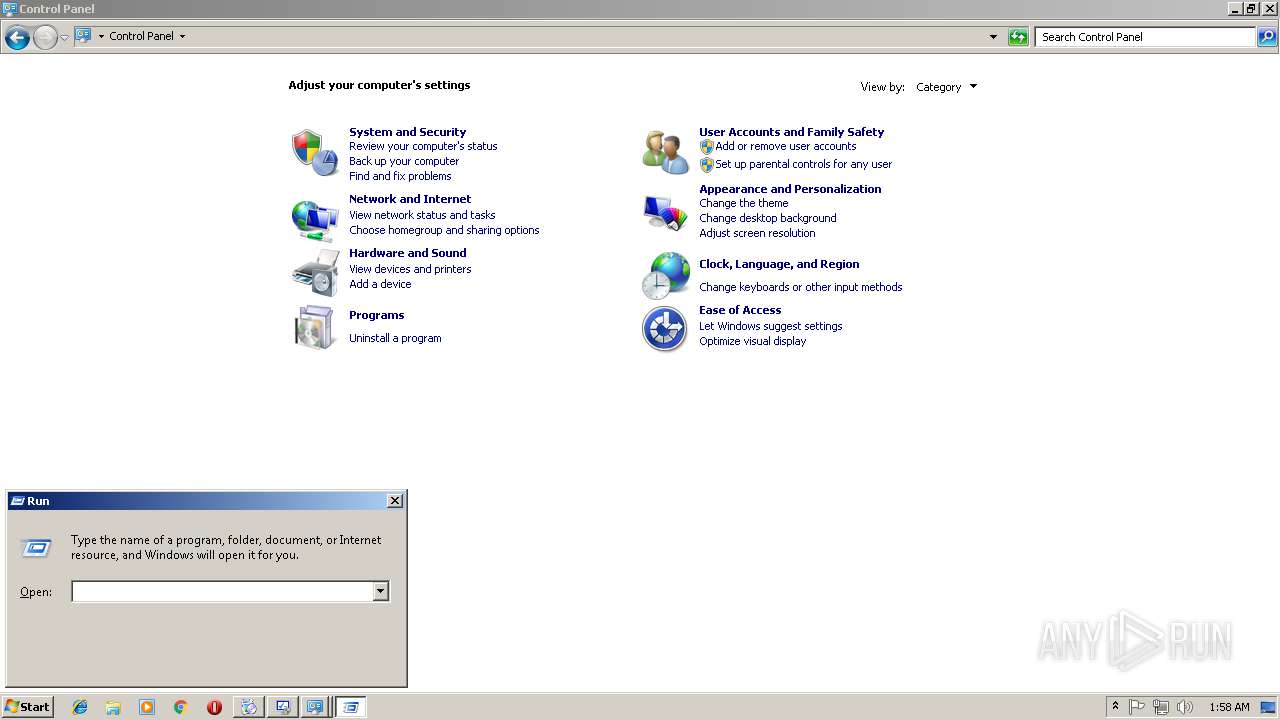Go back with the blue Back arrow

pyautogui.click(x=17, y=38)
